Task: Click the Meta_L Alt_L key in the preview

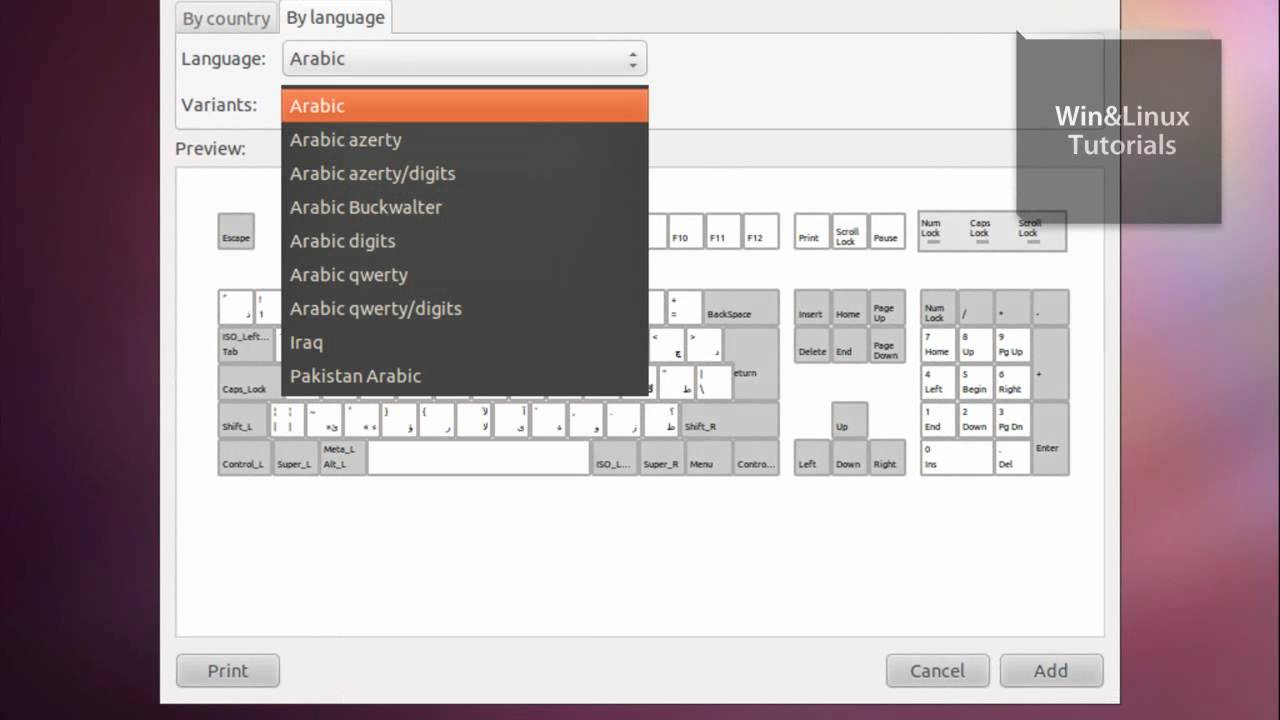Action: pyautogui.click(x=342, y=457)
